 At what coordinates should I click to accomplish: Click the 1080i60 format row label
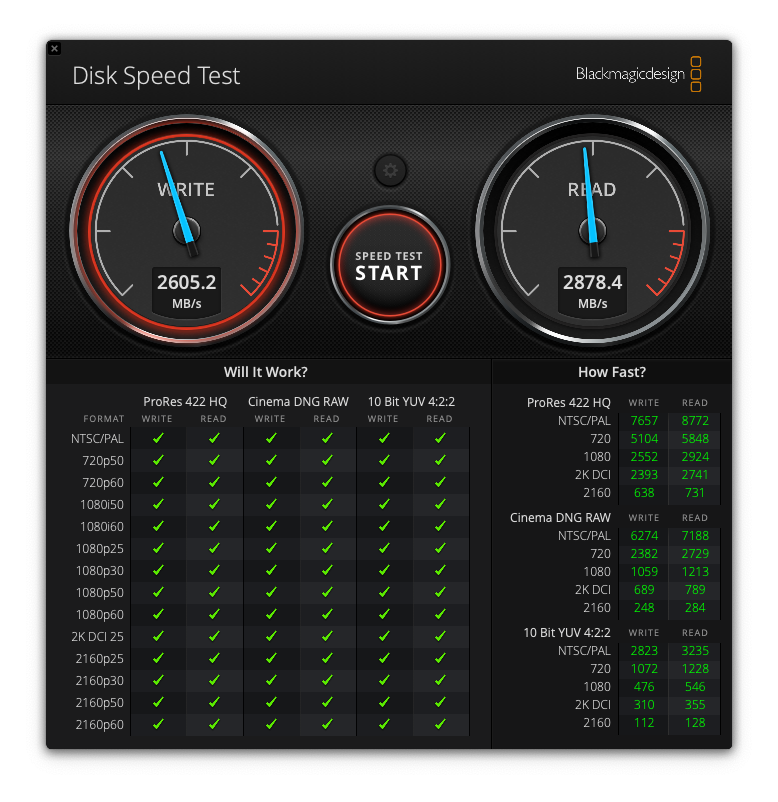point(102,527)
